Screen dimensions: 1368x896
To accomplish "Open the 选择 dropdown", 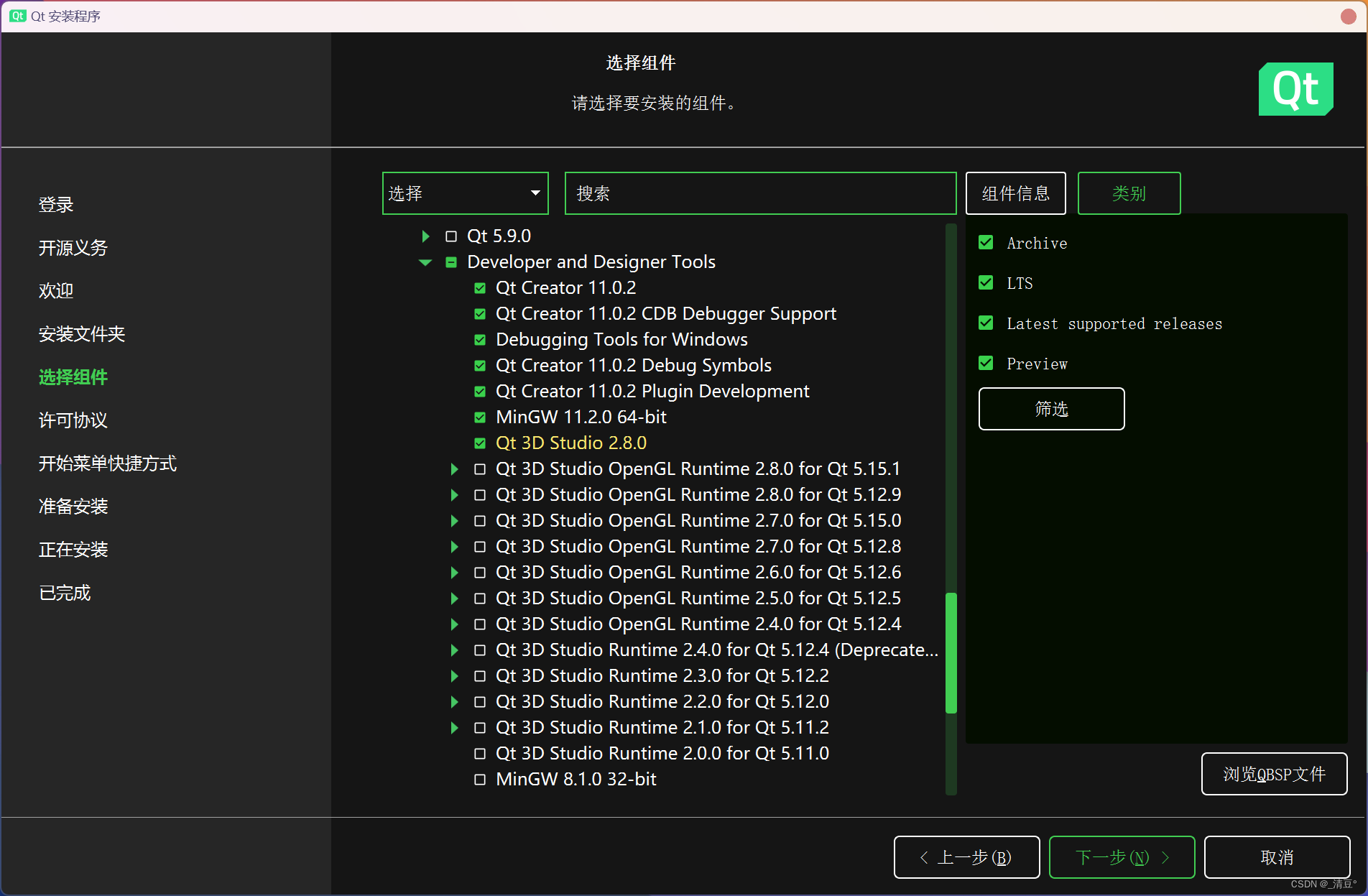I will (466, 193).
